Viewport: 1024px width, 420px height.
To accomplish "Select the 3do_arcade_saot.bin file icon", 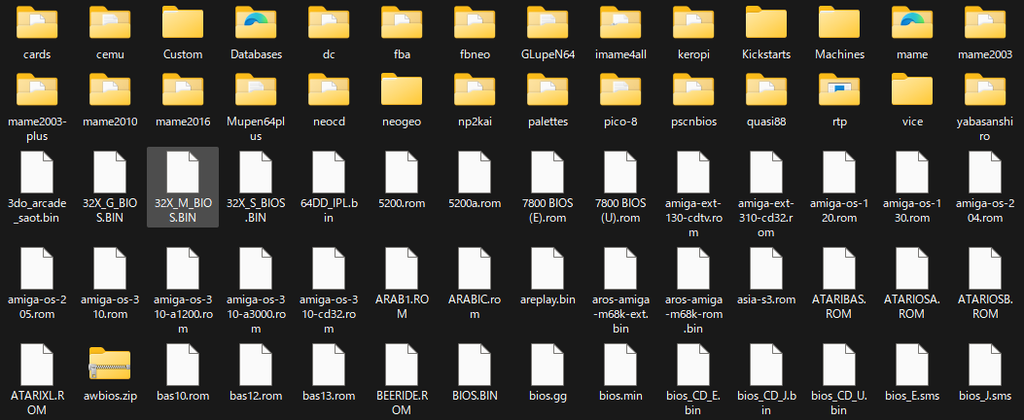I will [37, 171].
